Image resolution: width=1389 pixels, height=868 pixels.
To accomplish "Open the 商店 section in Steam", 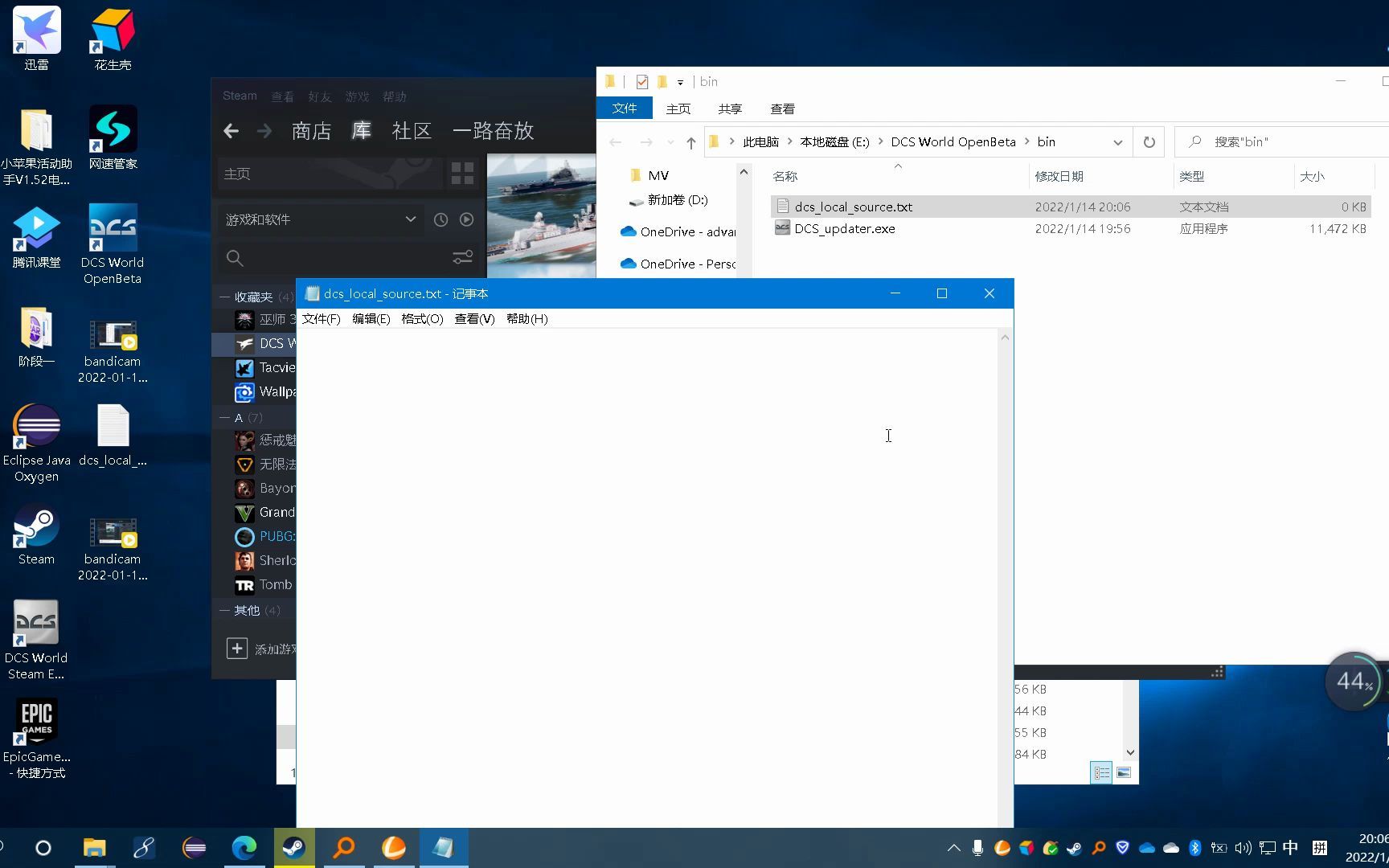I will (x=312, y=131).
